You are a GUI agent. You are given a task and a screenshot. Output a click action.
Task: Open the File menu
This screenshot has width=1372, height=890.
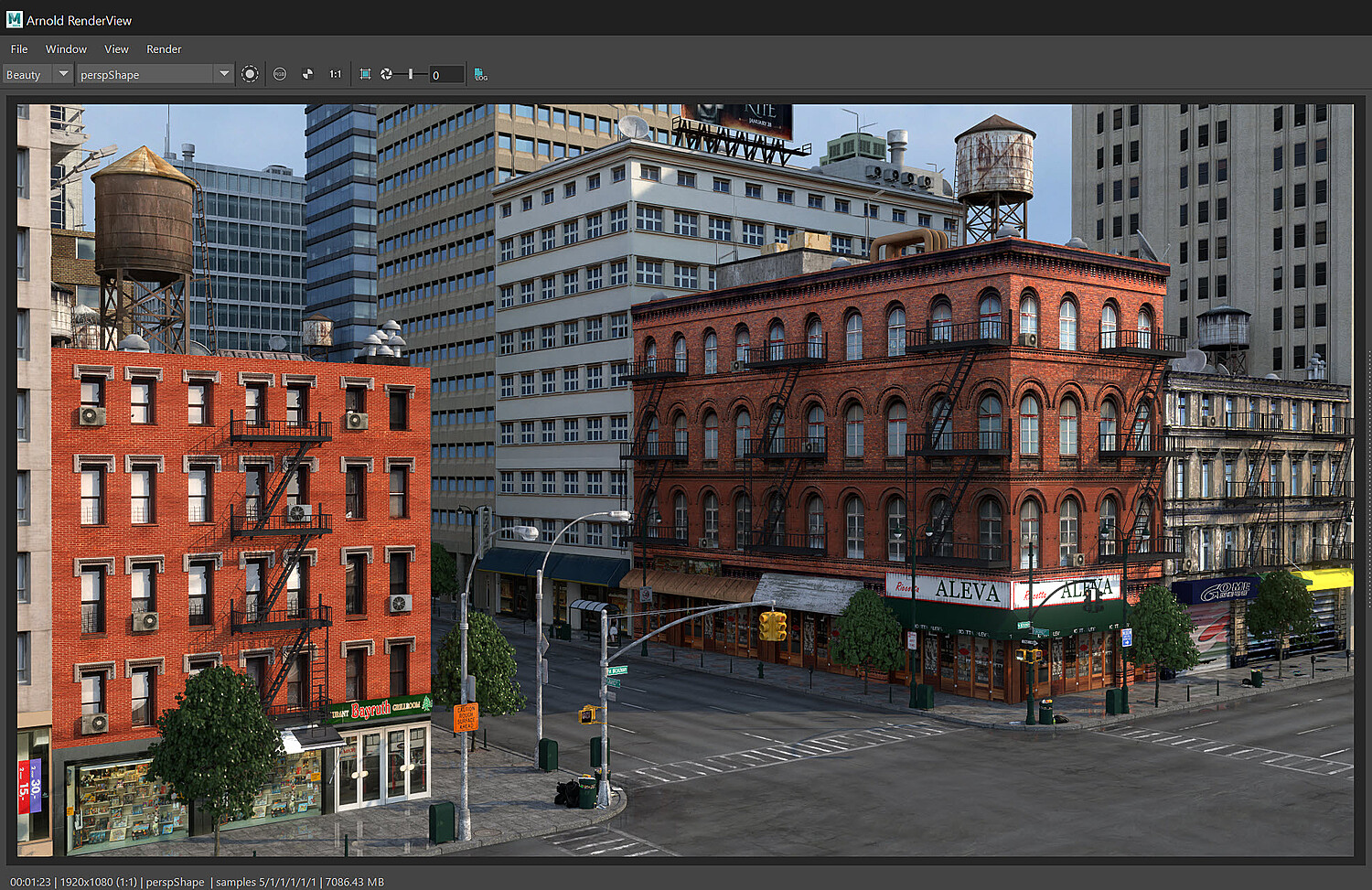point(18,49)
